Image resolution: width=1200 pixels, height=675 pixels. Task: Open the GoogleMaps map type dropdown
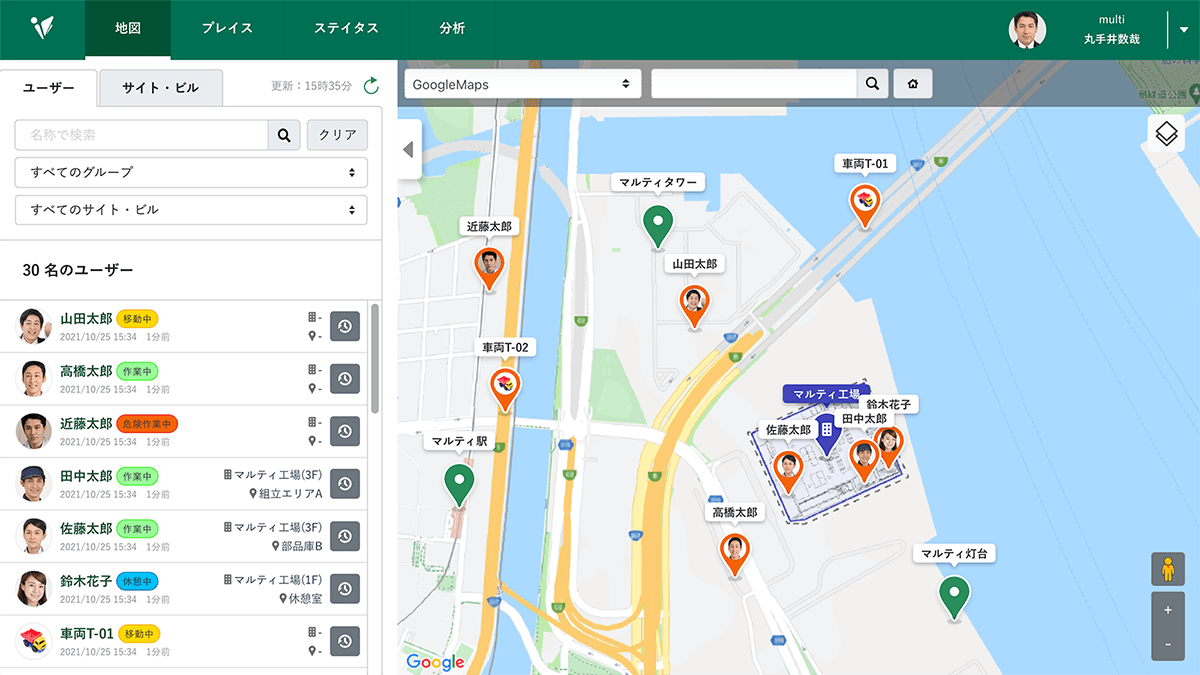point(522,84)
